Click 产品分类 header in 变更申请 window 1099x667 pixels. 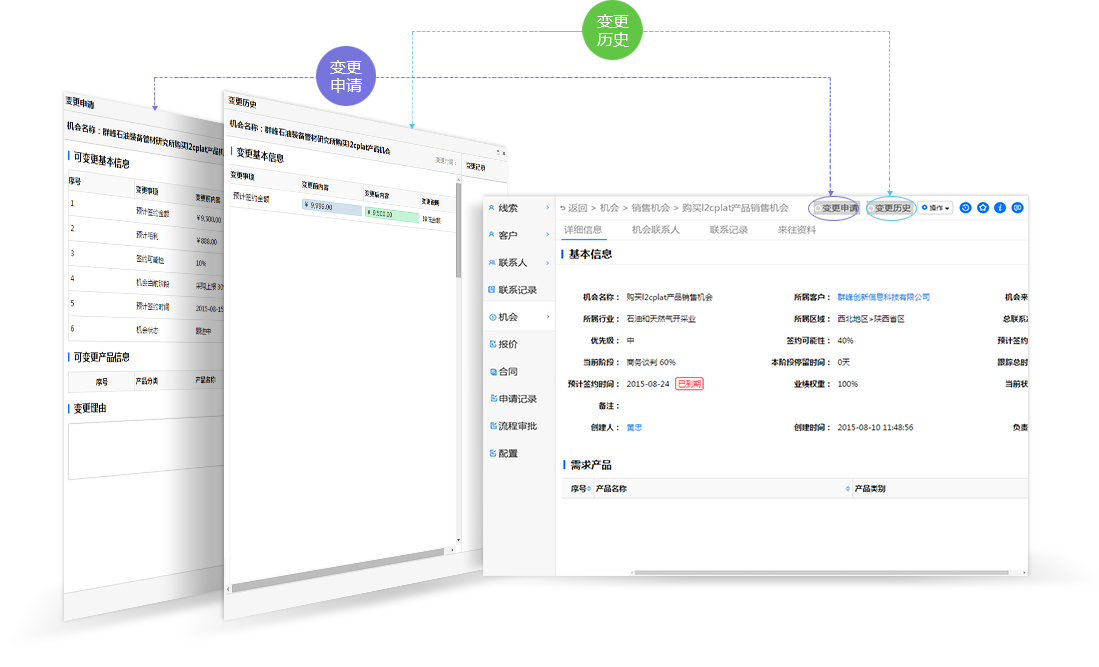(146, 381)
